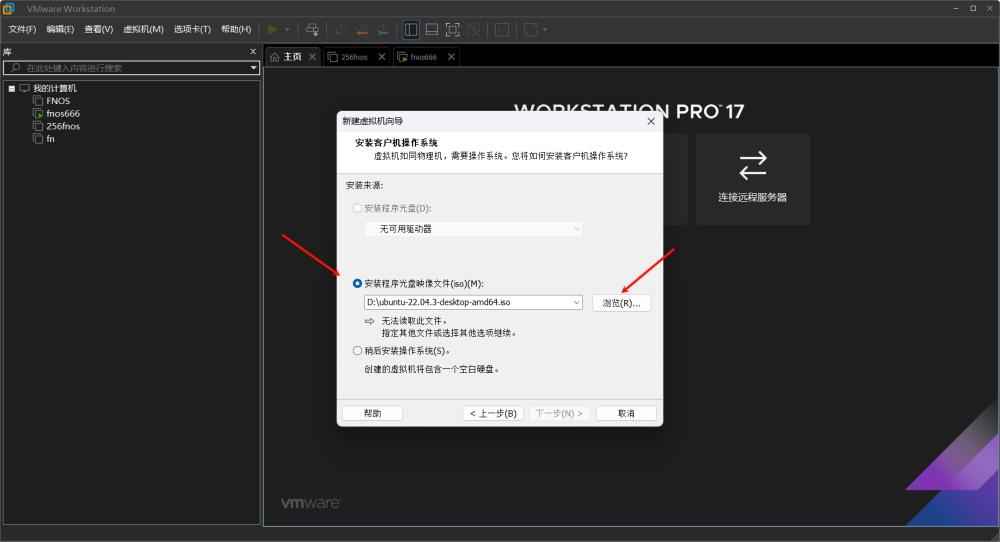Open the 无可用驱动器 drive dropdown

point(473,229)
